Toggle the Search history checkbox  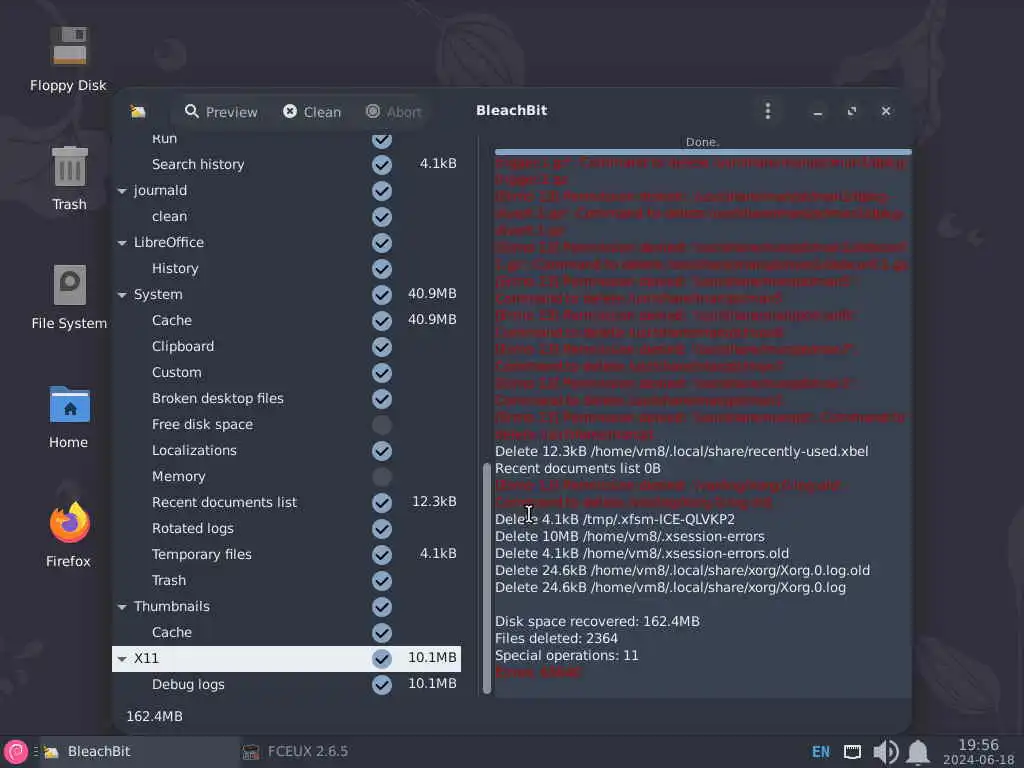(382, 165)
